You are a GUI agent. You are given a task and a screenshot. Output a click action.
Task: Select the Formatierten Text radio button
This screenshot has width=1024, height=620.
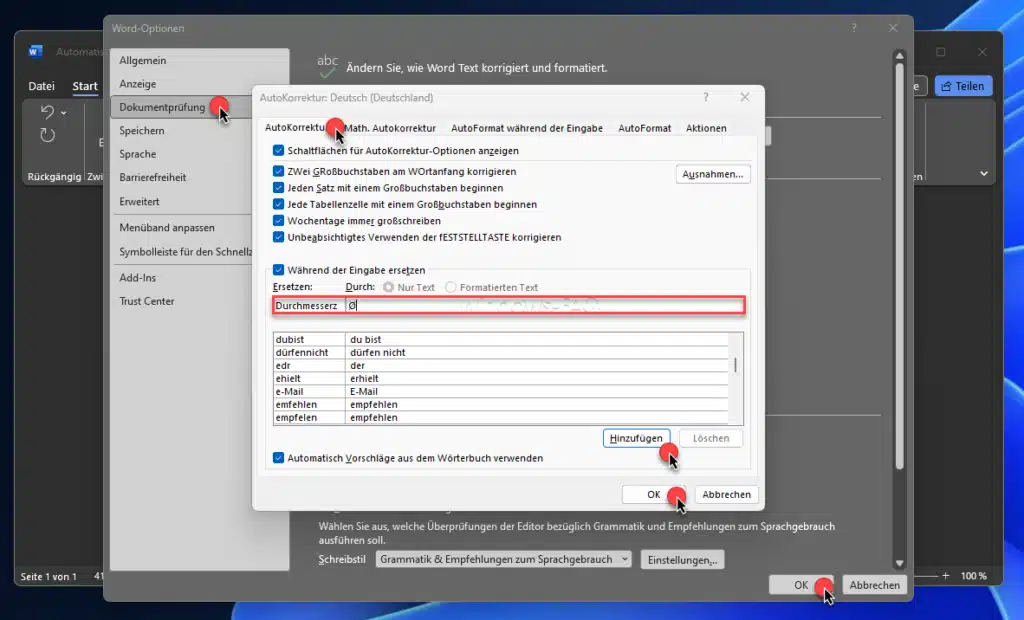[x=451, y=287]
